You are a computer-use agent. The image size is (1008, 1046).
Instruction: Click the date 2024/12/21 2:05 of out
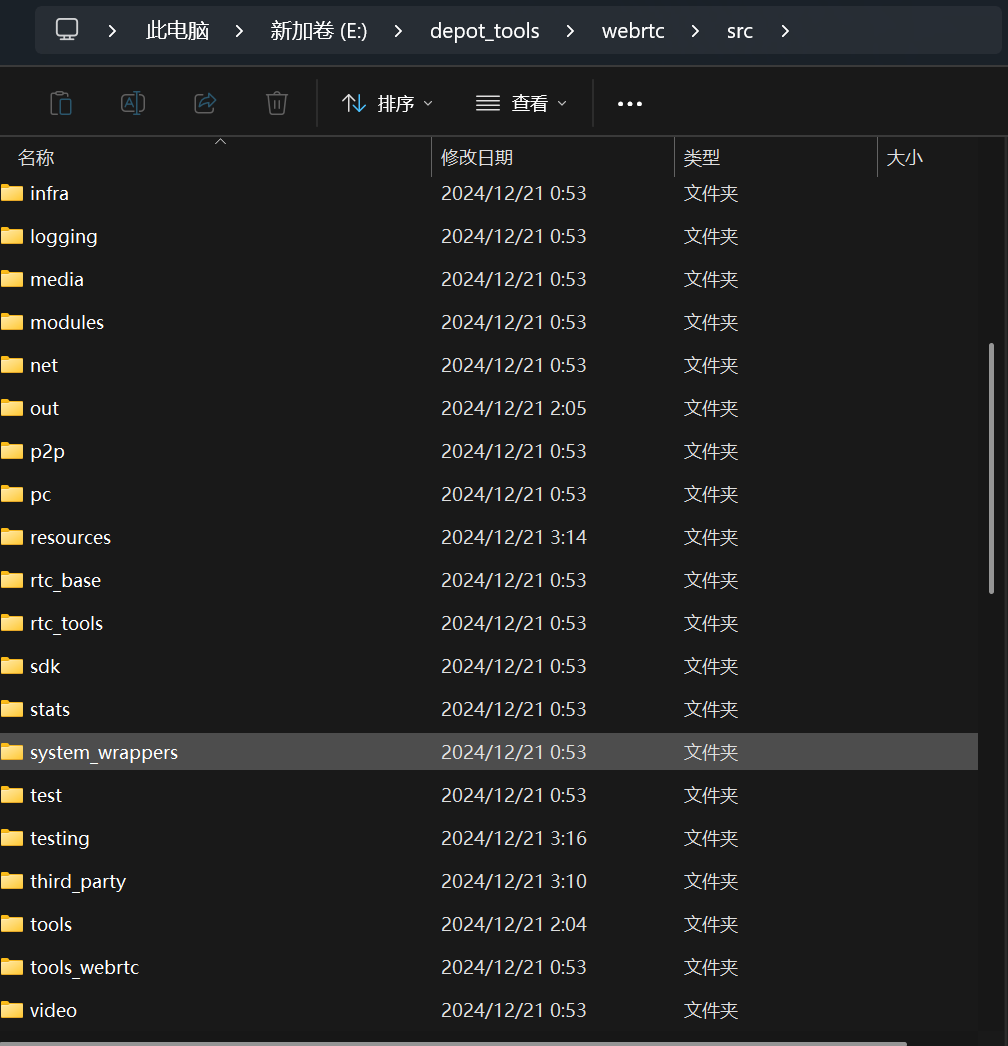click(x=514, y=408)
